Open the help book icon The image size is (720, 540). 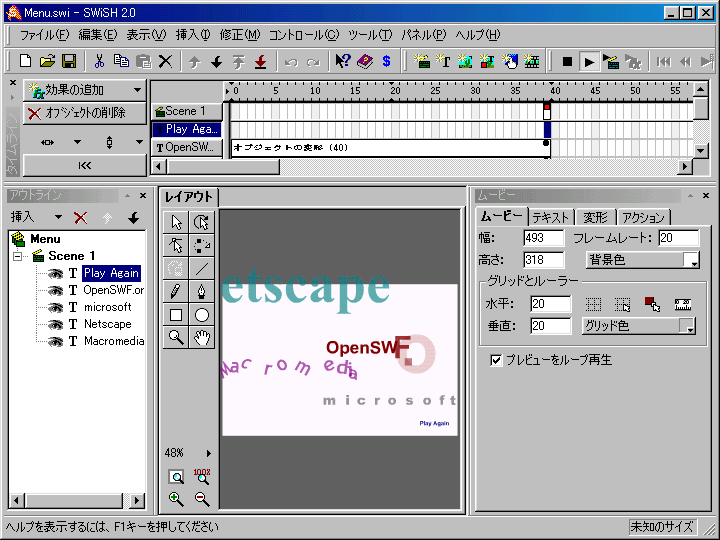point(365,61)
